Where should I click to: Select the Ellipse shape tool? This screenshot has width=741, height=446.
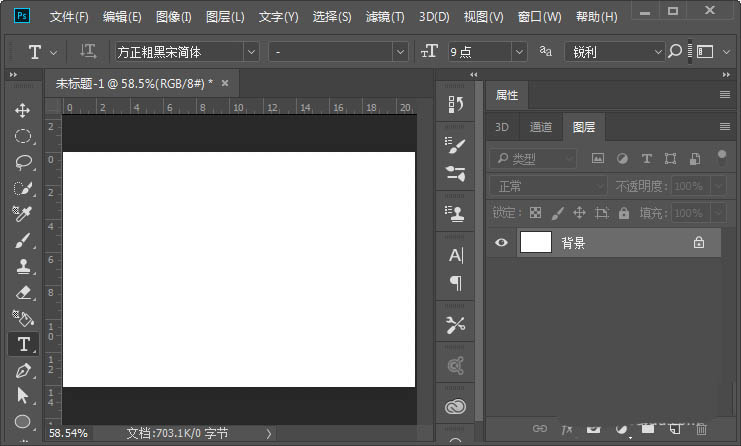tap(22, 421)
